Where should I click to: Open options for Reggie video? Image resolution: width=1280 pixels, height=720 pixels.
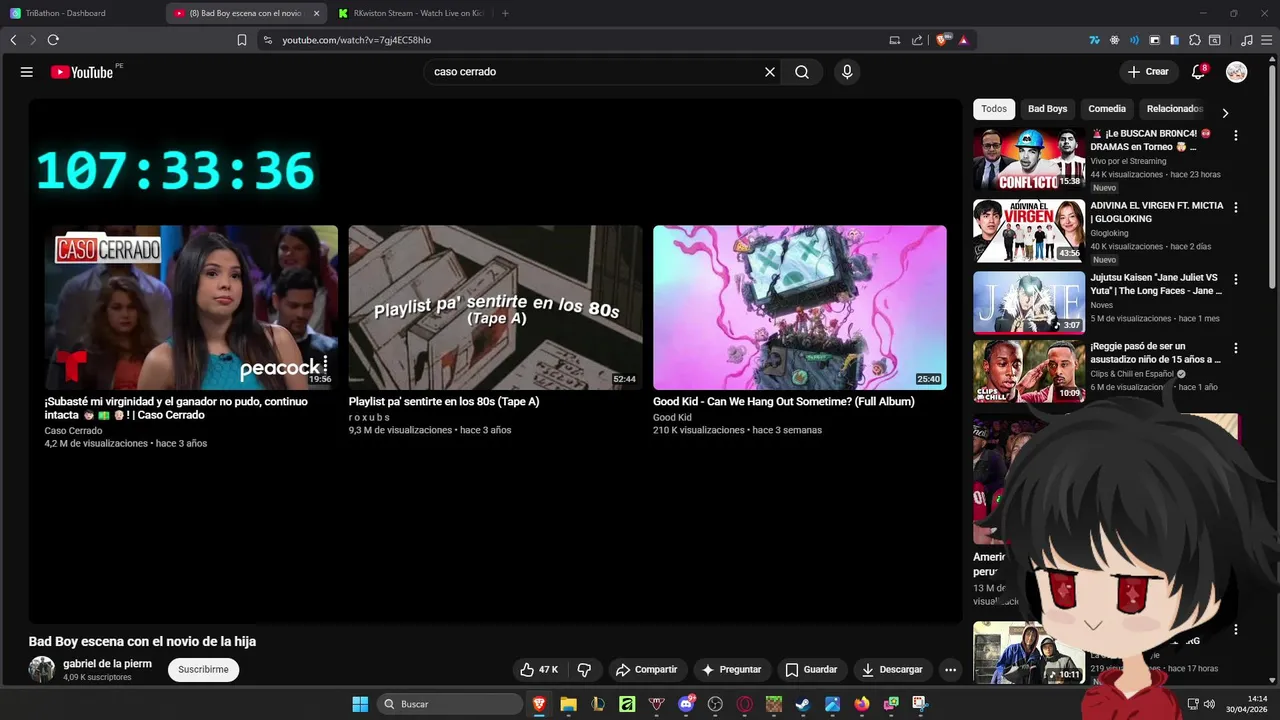[x=1236, y=349]
